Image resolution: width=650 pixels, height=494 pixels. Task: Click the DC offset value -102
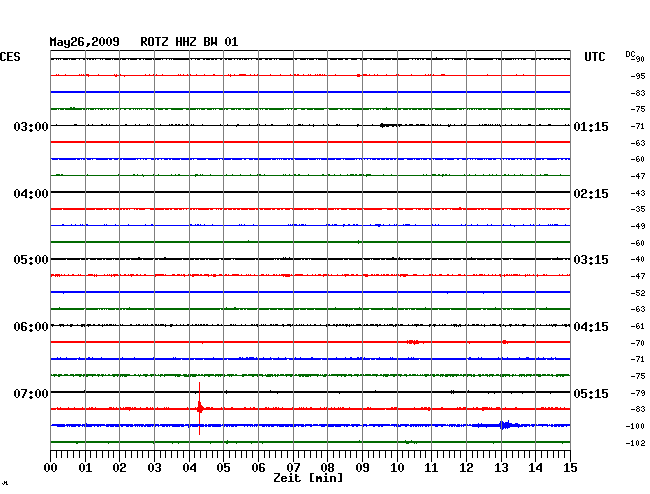635,443
